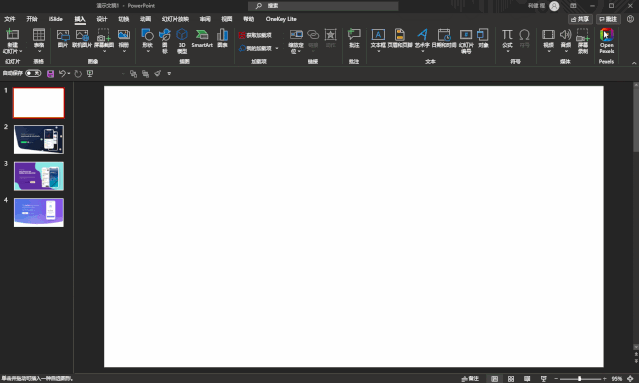Viewport: 639px width, 383px height.
Task: Toggle the AutoSave switch
Action: click(33, 73)
